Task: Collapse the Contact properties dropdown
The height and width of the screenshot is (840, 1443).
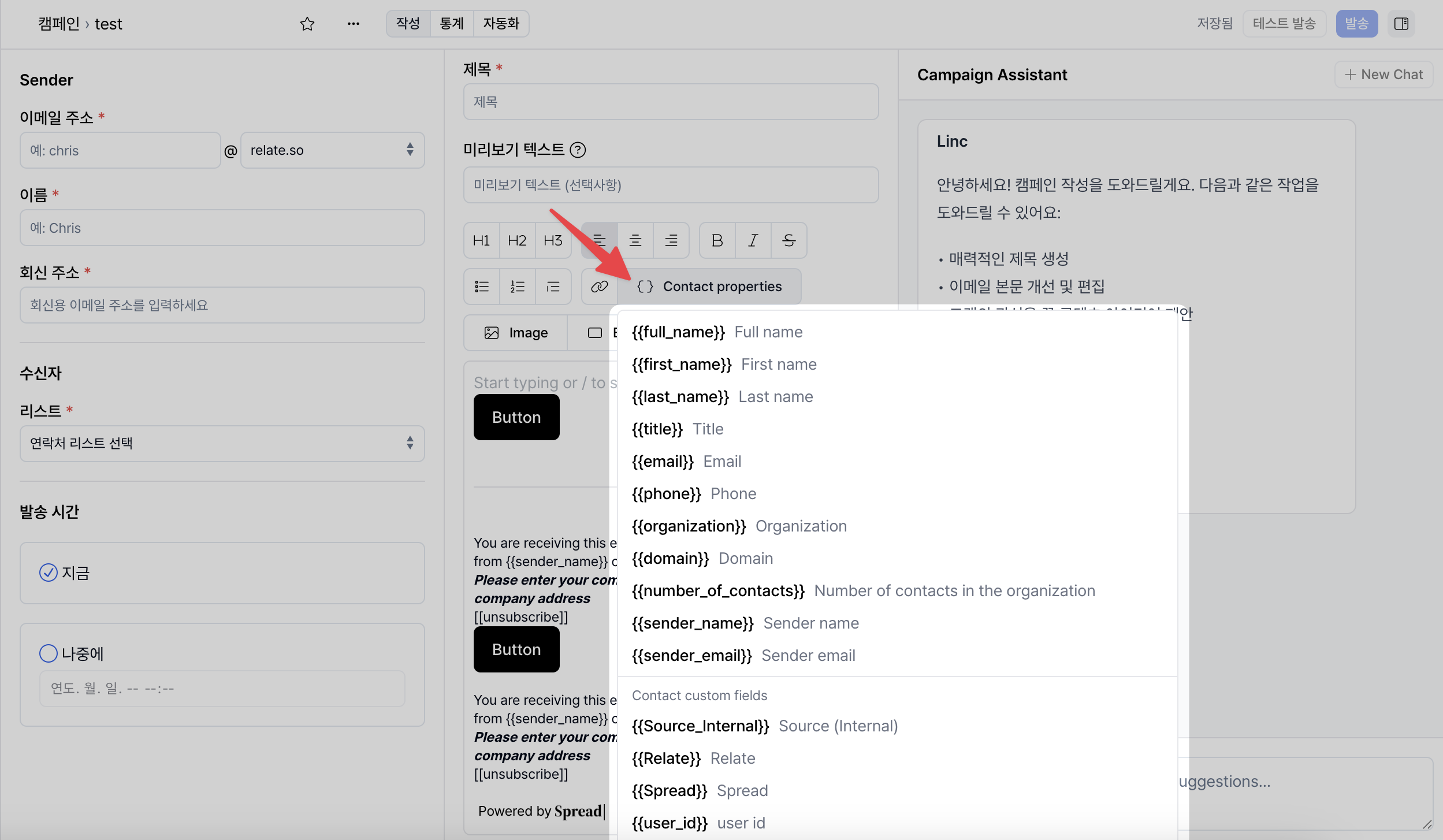Action: 710,287
